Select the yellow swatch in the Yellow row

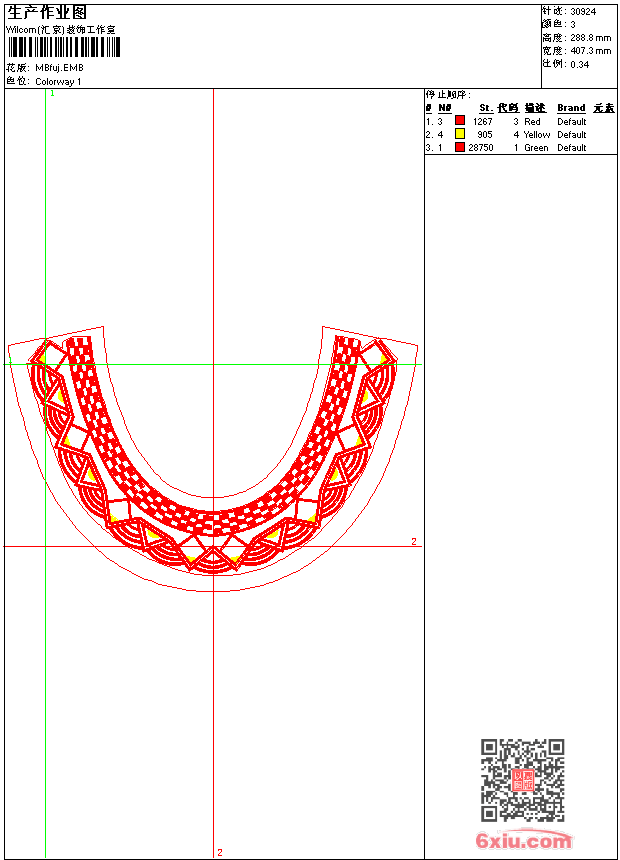[459, 134]
